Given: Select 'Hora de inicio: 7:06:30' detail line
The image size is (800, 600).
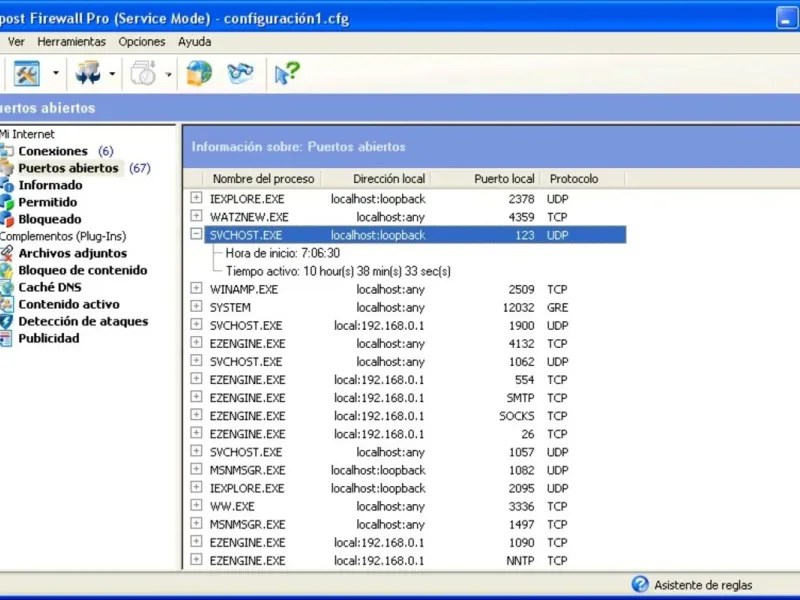Looking at the screenshot, I should (x=283, y=253).
